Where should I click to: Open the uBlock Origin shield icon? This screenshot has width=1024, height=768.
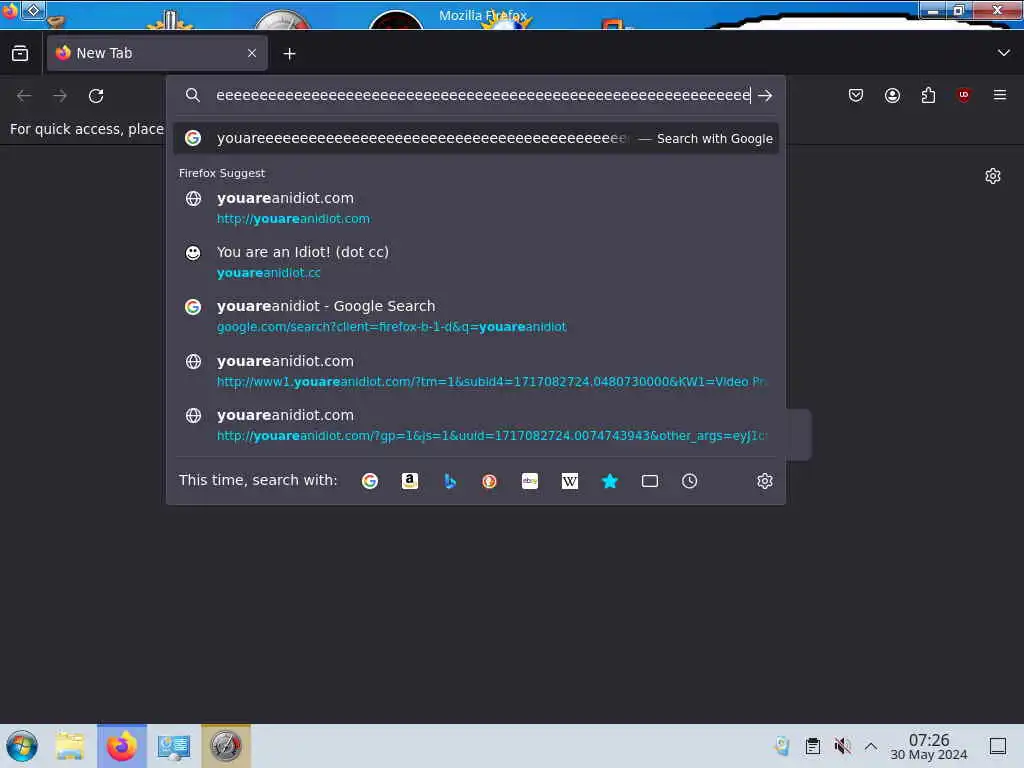pos(964,95)
